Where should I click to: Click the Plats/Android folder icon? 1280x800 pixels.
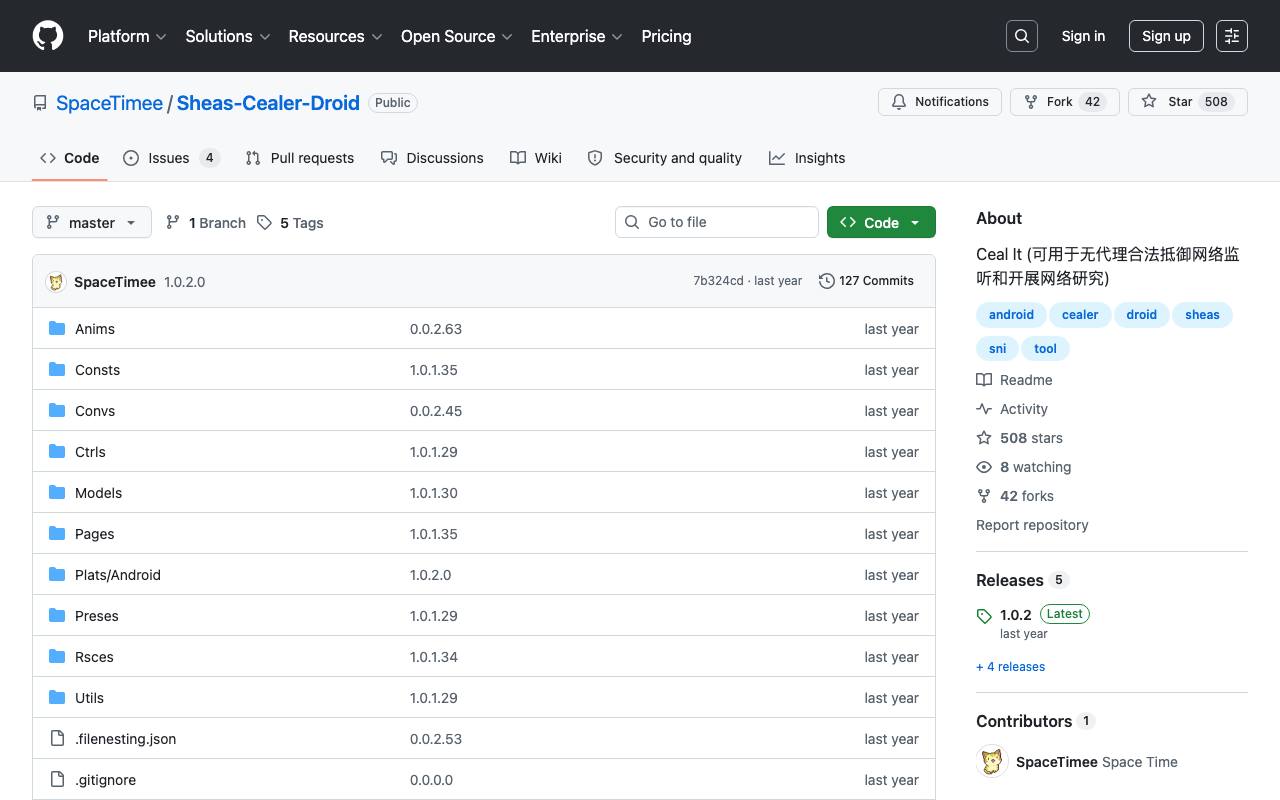57,574
